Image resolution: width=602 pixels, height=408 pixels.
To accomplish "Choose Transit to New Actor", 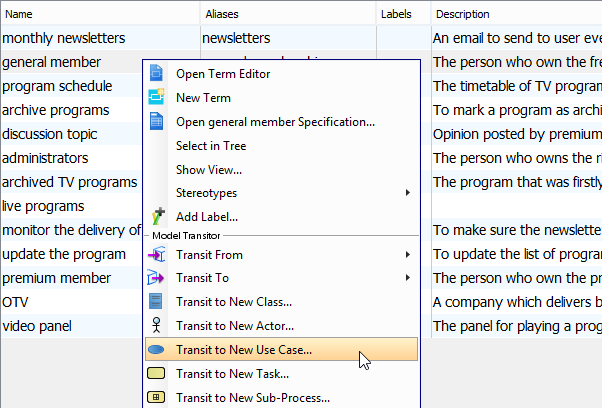I will (x=281, y=325).
